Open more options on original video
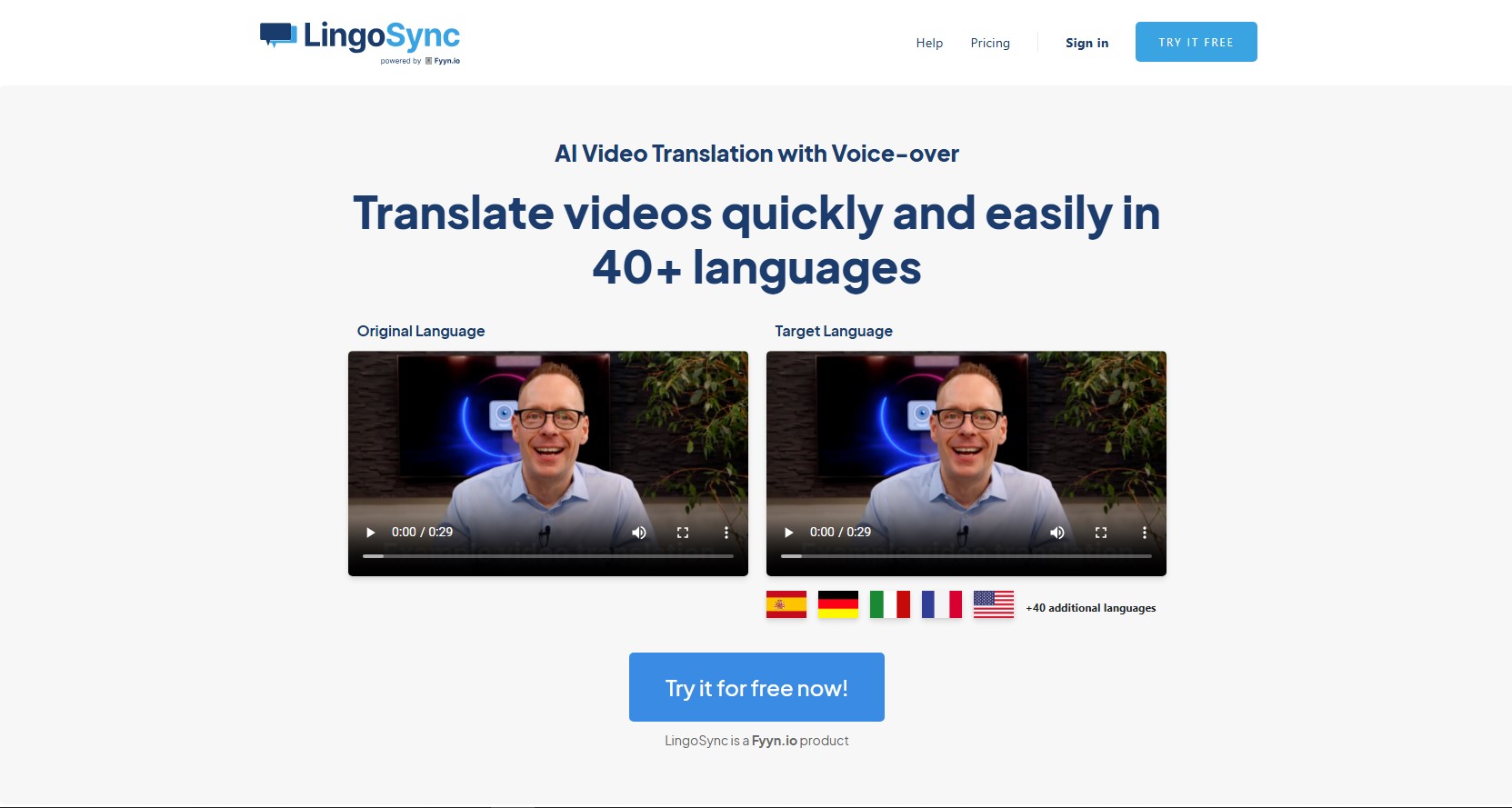Screen dimensions: 1512x808 coord(726,533)
